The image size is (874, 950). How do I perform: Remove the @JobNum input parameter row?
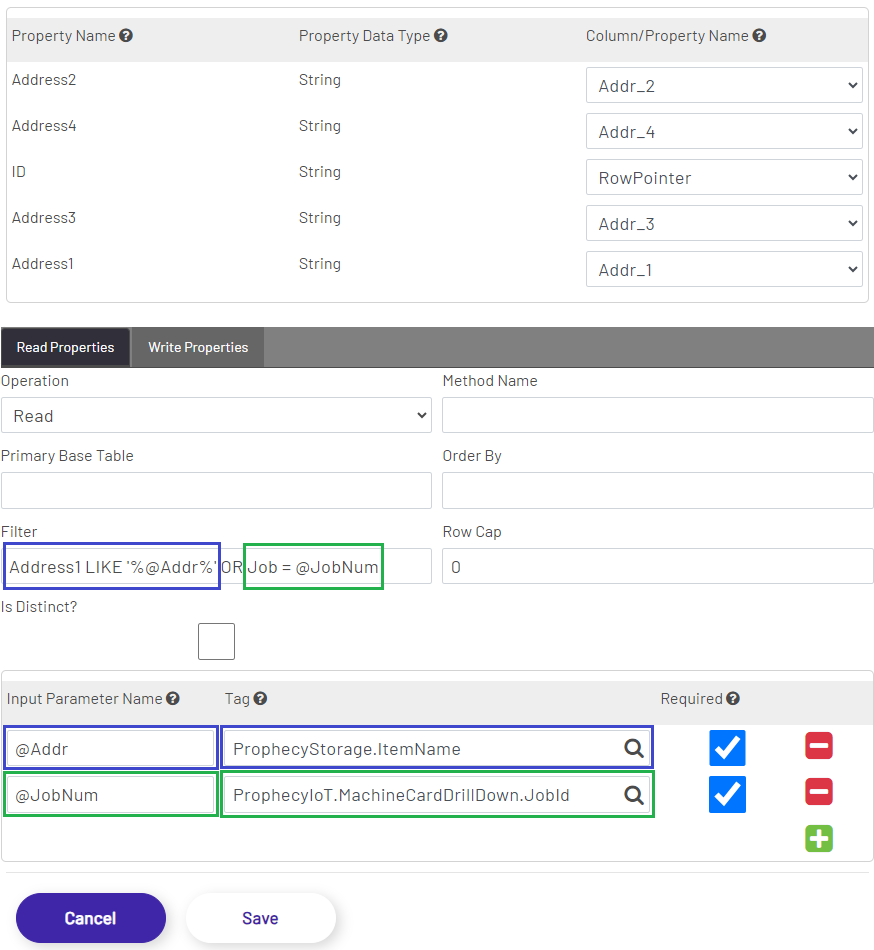[x=818, y=792]
